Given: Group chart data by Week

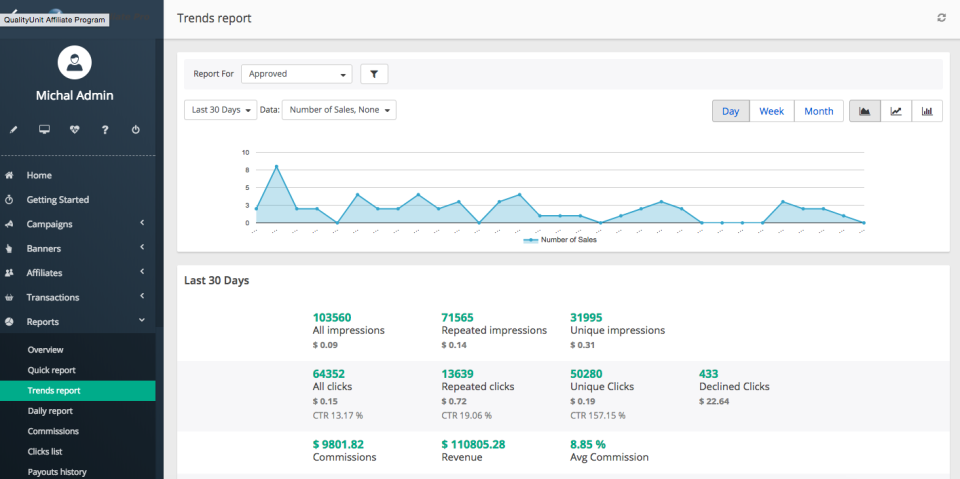Looking at the screenshot, I should [x=771, y=111].
